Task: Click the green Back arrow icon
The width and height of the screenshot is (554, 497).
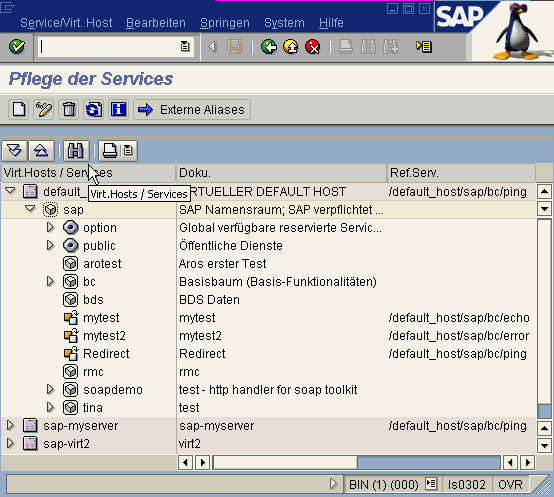Action: tap(269, 47)
